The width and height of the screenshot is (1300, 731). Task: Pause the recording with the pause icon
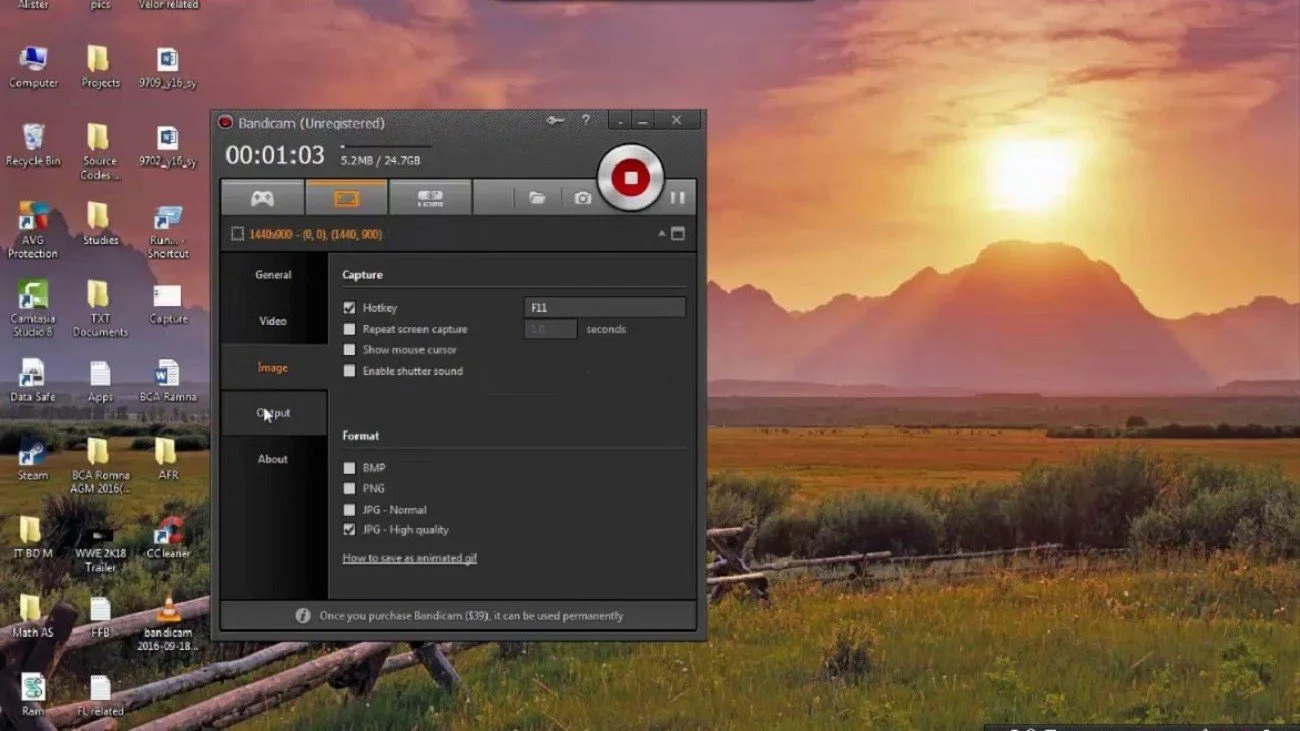coord(677,198)
